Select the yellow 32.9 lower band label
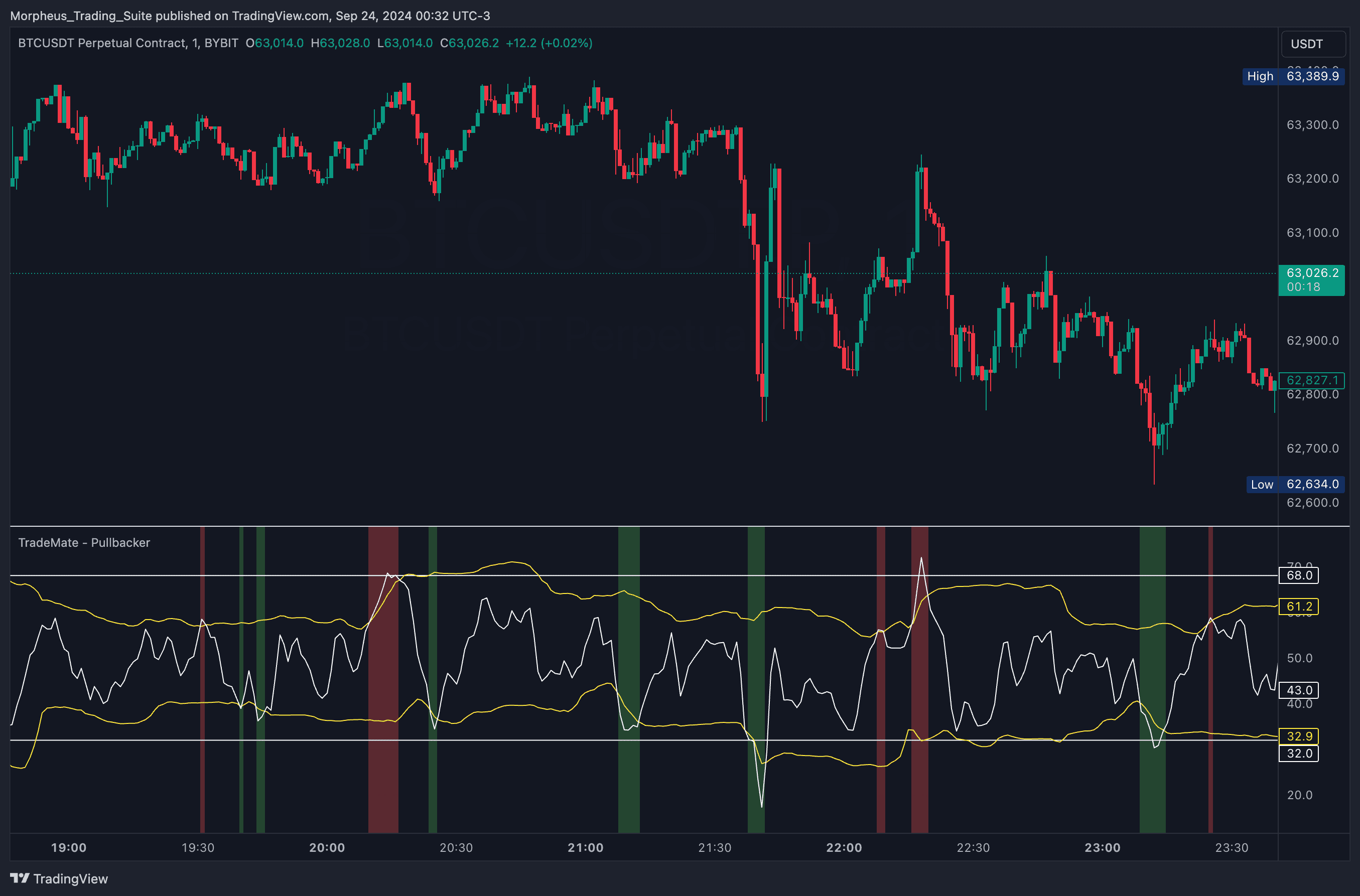 pyautogui.click(x=1298, y=736)
